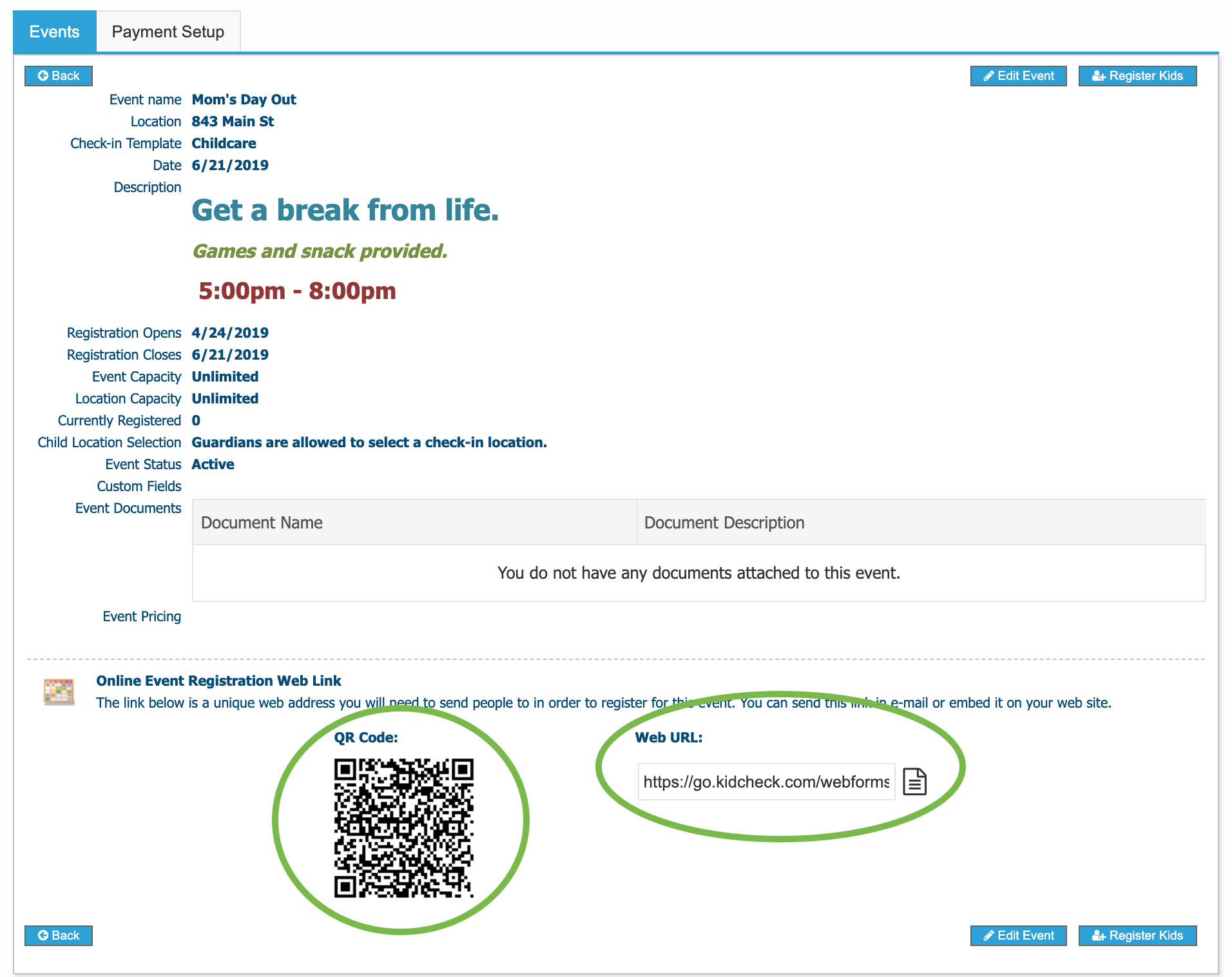
Task: Click the 'Web URL:' label
Action: tap(668, 738)
